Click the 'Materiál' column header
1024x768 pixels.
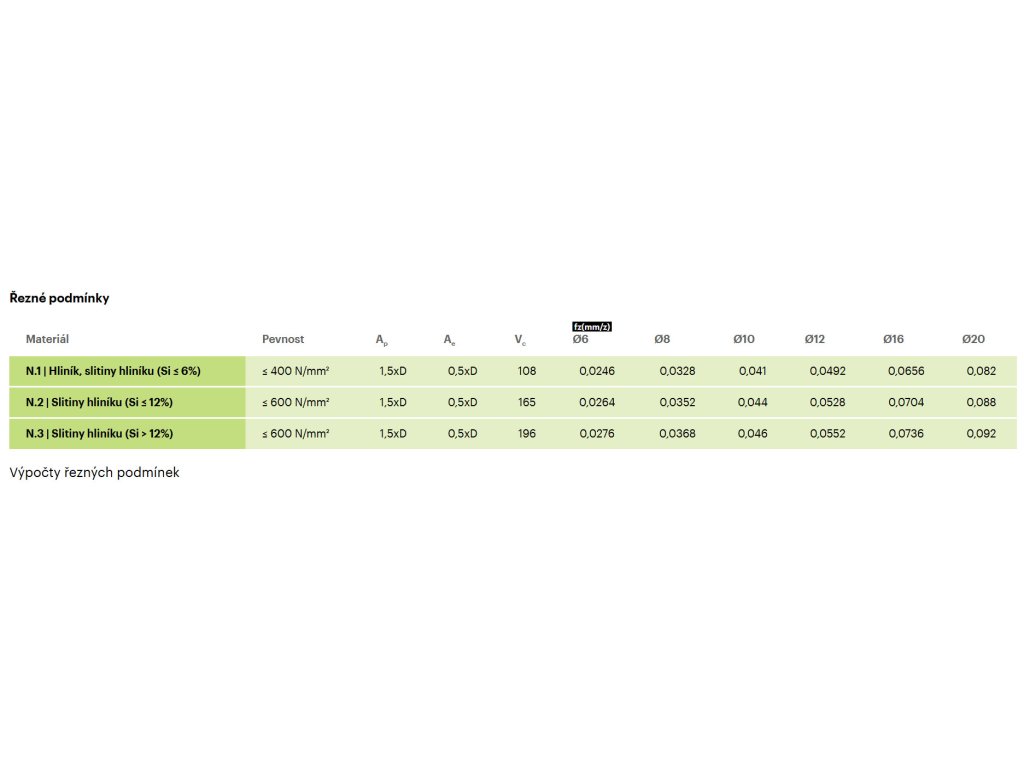click(47, 340)
